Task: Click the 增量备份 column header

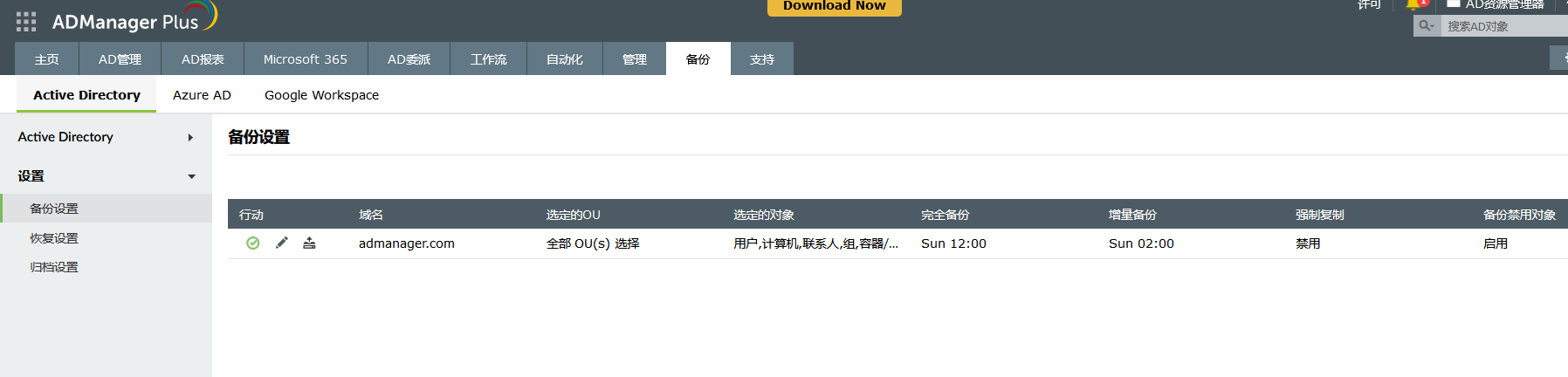Action: [1133, 215]
